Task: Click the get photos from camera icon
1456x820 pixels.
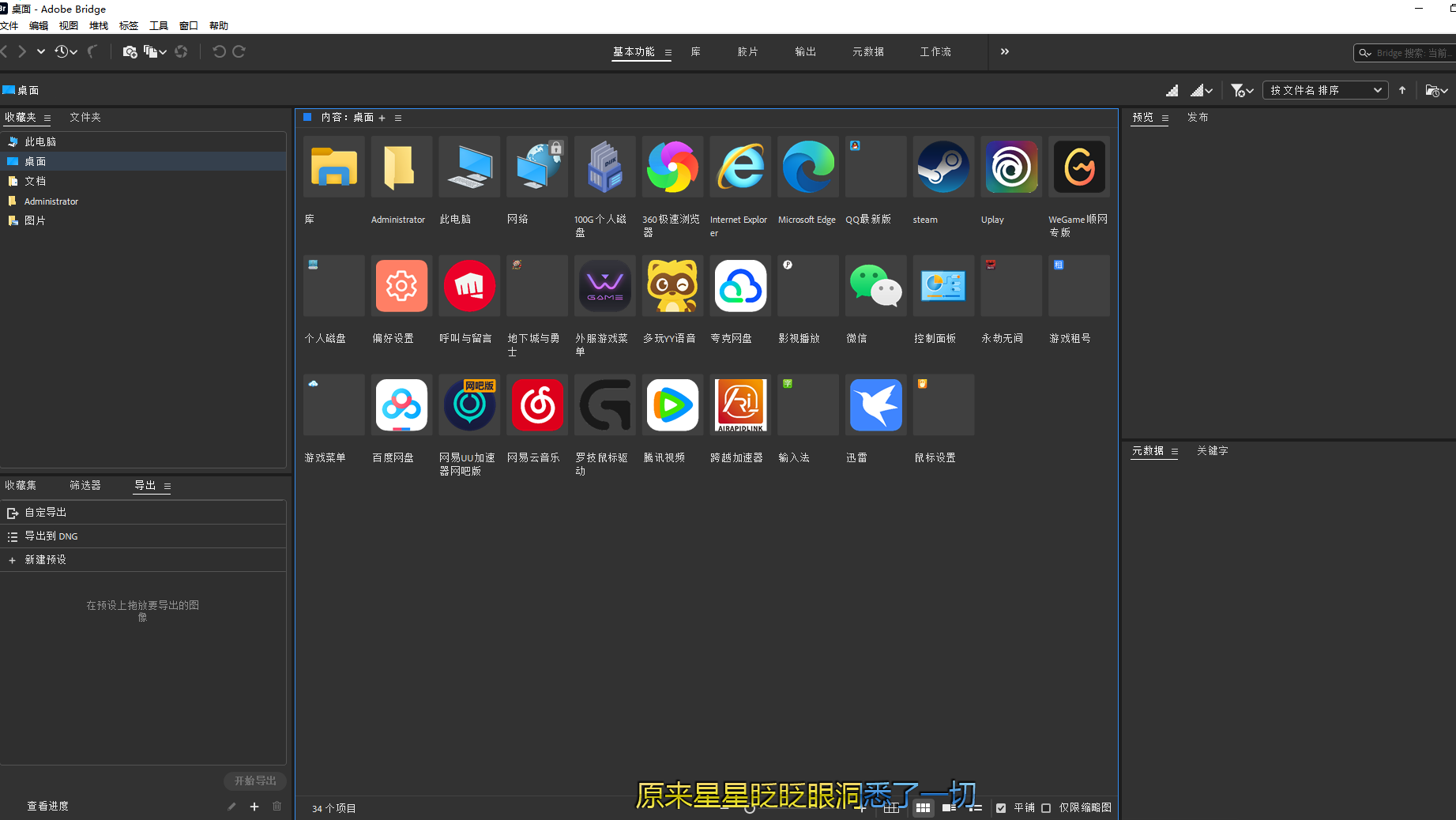Action: [129, 52]
